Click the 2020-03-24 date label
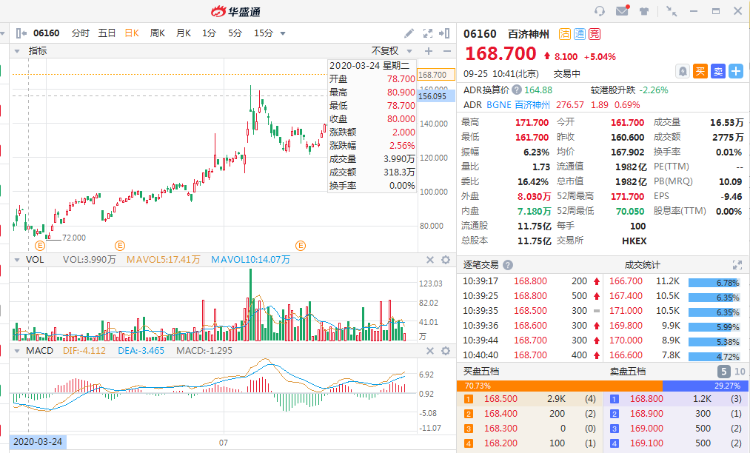 tap(38, 442)
